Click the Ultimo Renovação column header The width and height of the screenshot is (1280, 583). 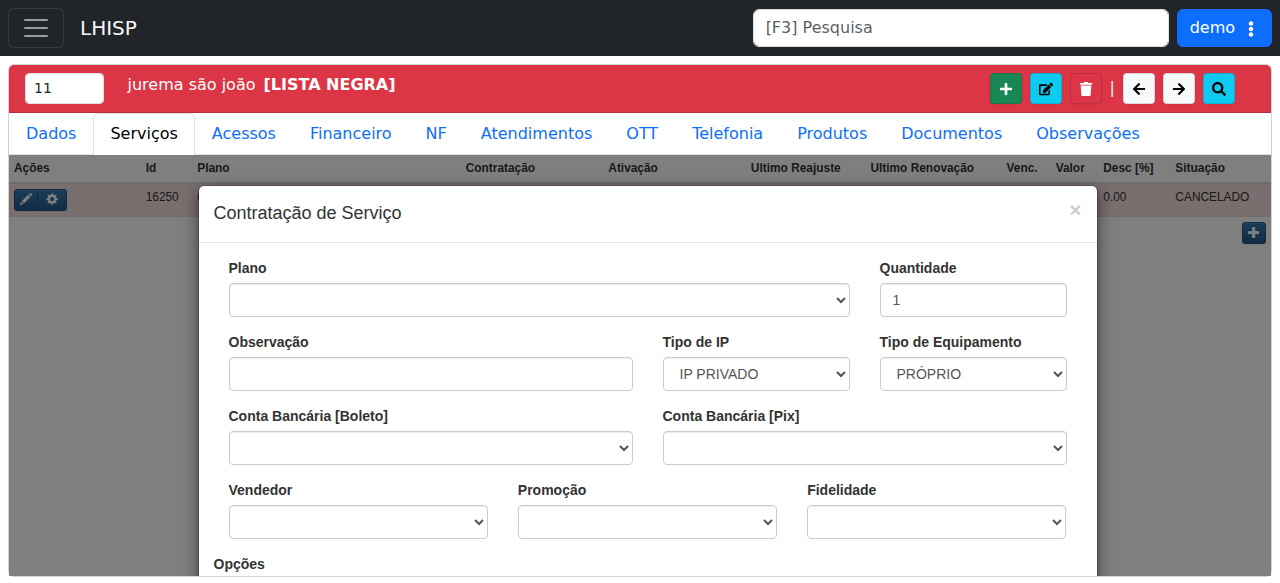[x=922, y=168]
